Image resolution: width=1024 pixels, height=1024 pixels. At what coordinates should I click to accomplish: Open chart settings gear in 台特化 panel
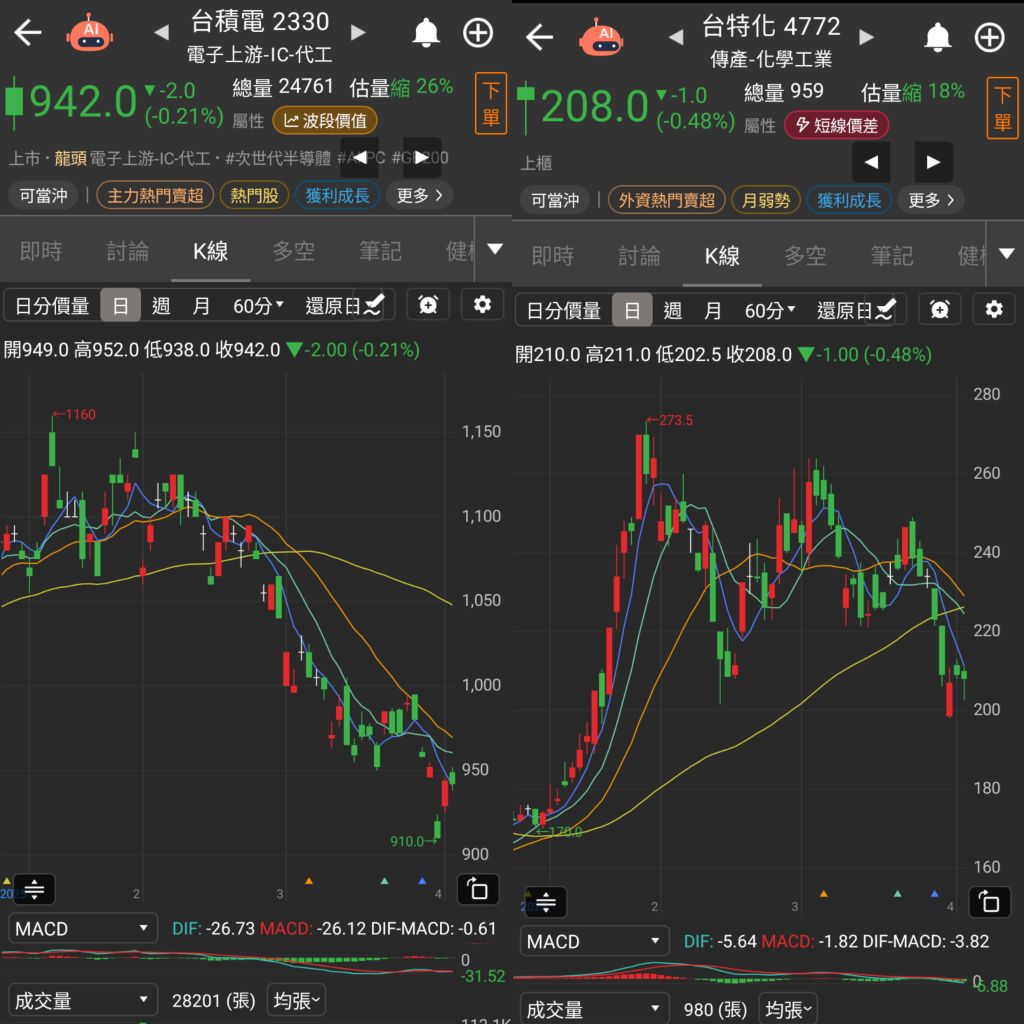[x=993, y=309]
